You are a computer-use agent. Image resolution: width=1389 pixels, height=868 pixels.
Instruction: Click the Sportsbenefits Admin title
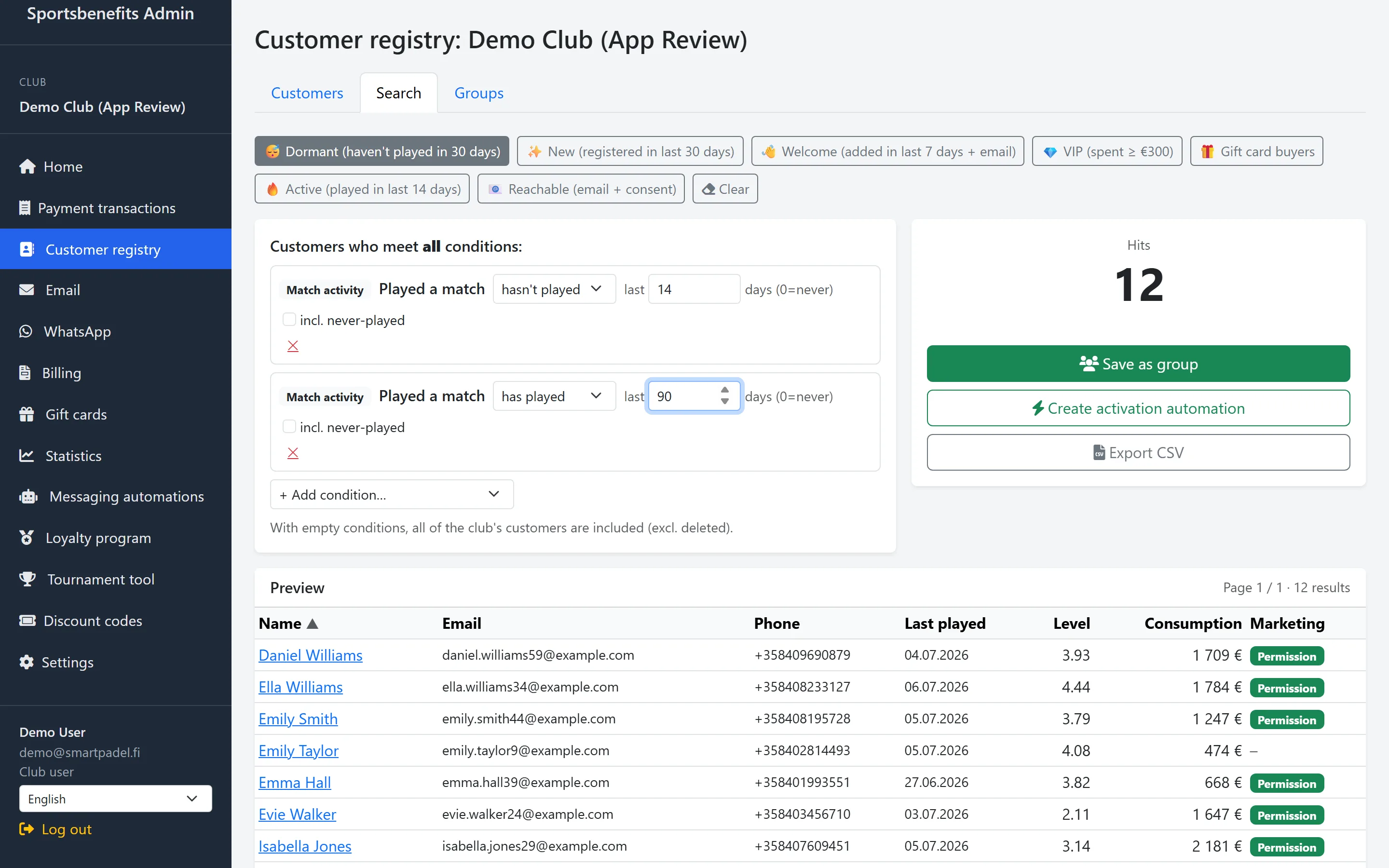110,13
